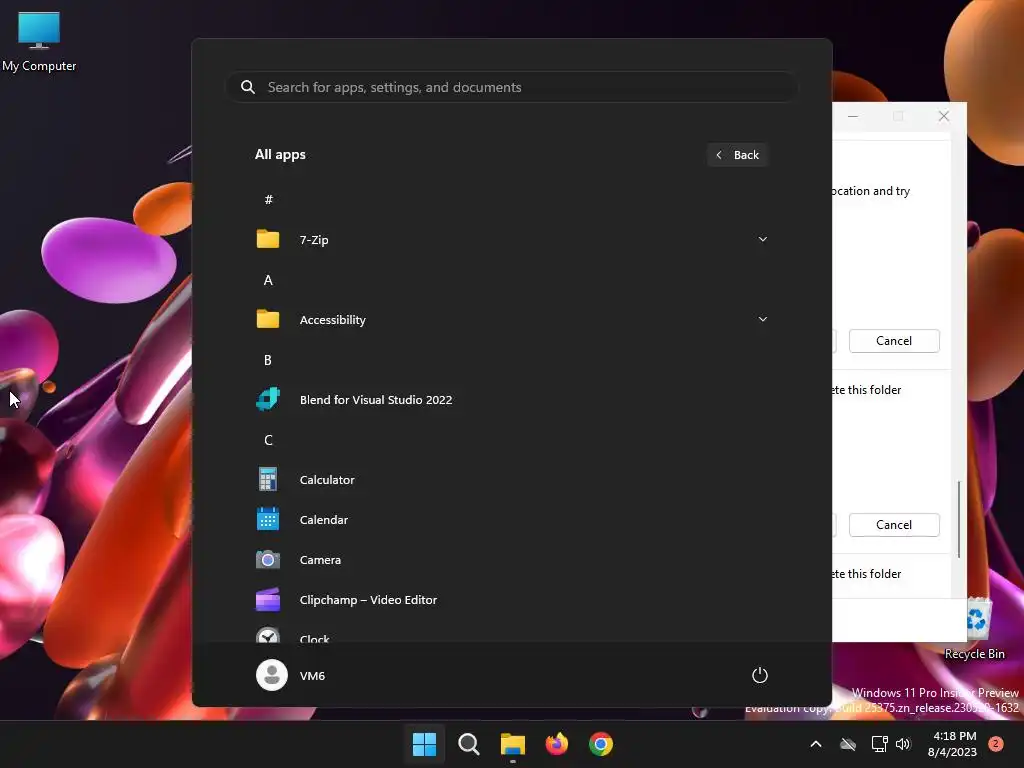Click the 'All apps' heading
1024x768 pixels.
pyautogui.click(x=280, y=155)
